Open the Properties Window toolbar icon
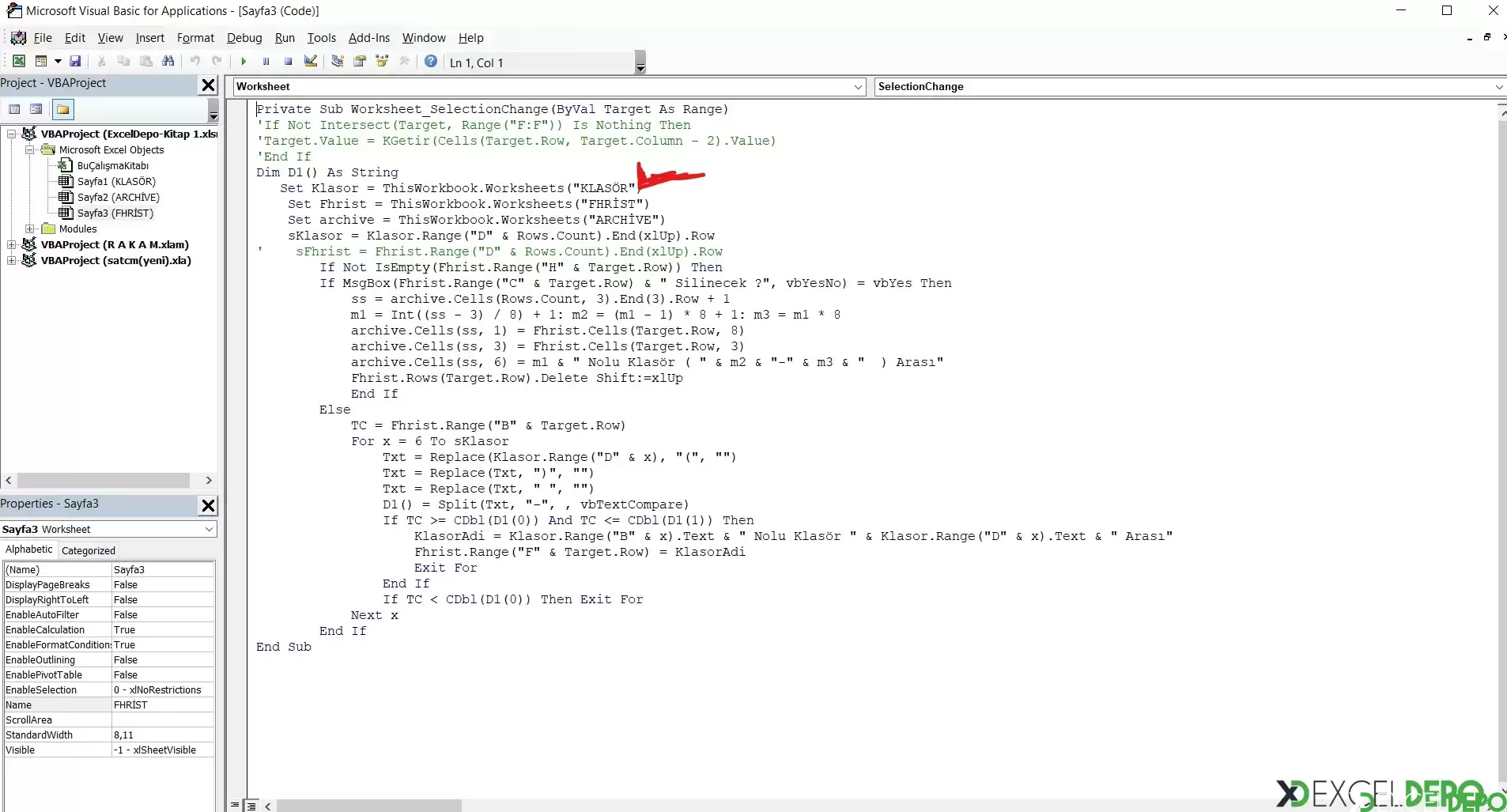The width and height of the screenshot is (1507, 812). point(360,62)
